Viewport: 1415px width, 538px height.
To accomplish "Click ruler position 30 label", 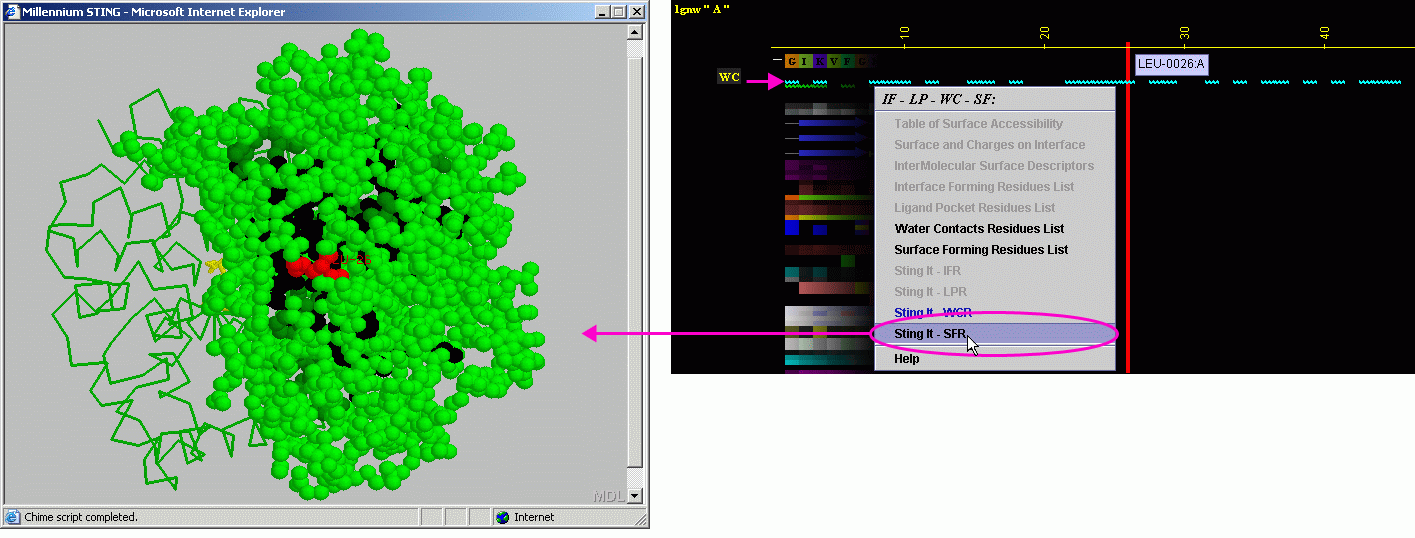I will click(1185, 33).
